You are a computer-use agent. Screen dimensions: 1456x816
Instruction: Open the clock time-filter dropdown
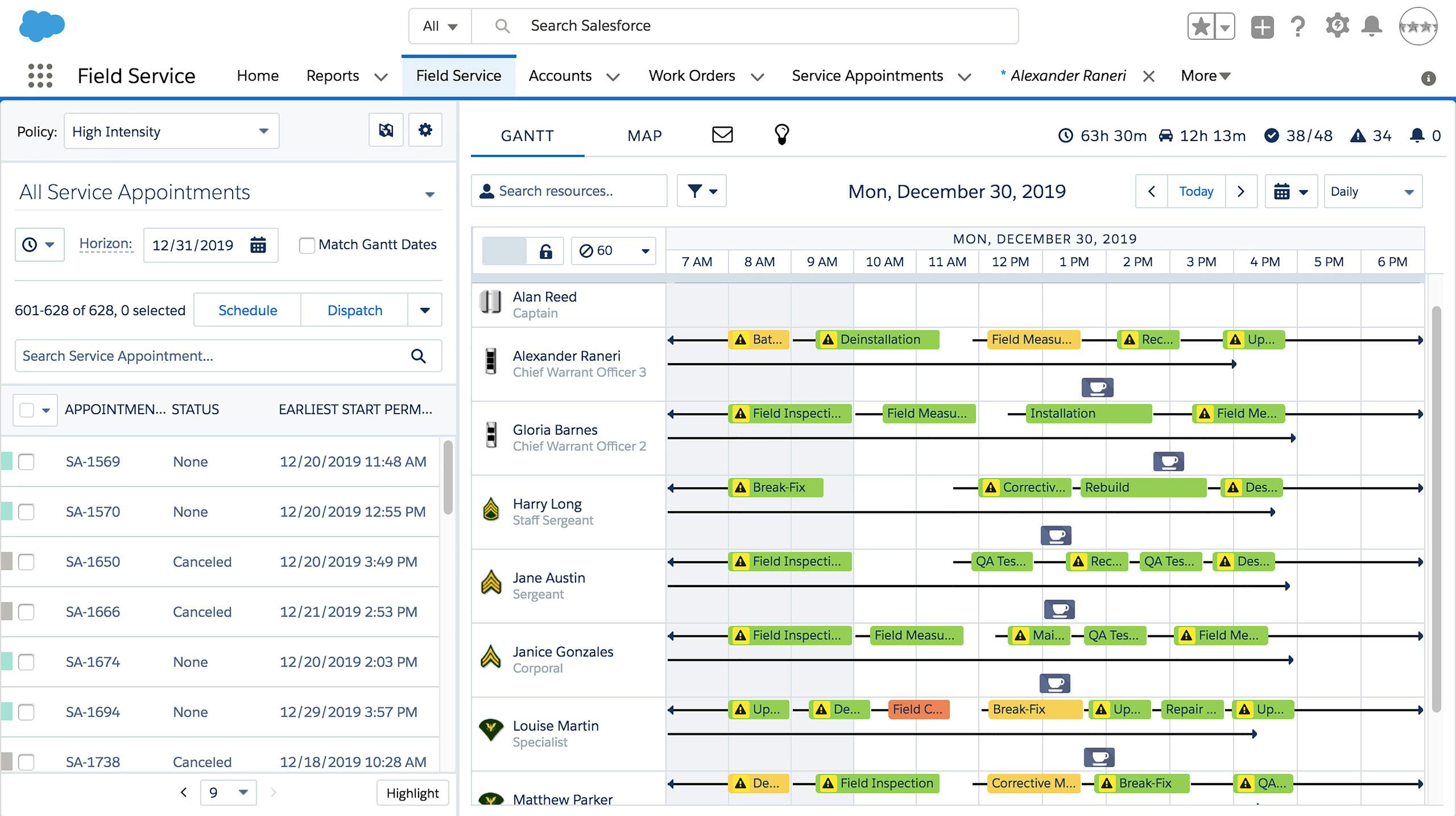click(x=39, y=245)
